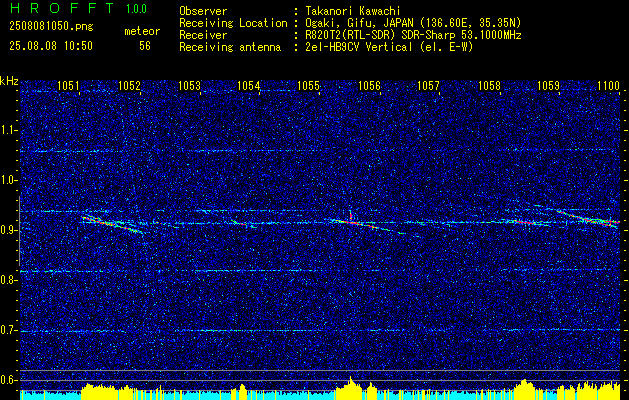The height and width of the screenshot is (400, 629).
Task: Click the Observer field label
Action: (203, 11)
